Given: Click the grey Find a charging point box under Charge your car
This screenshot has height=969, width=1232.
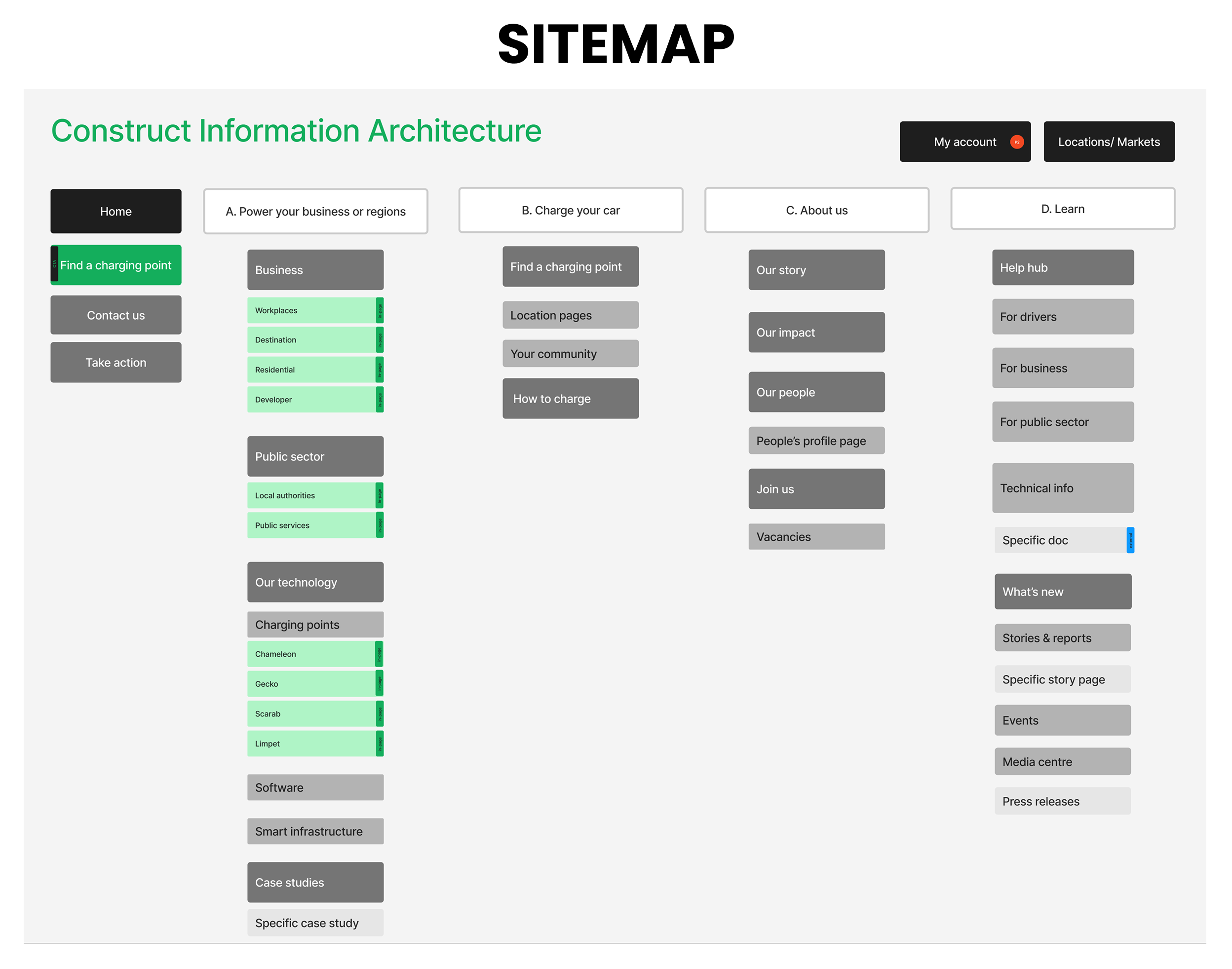Looking at the screenshot, I should click(570, 266).
